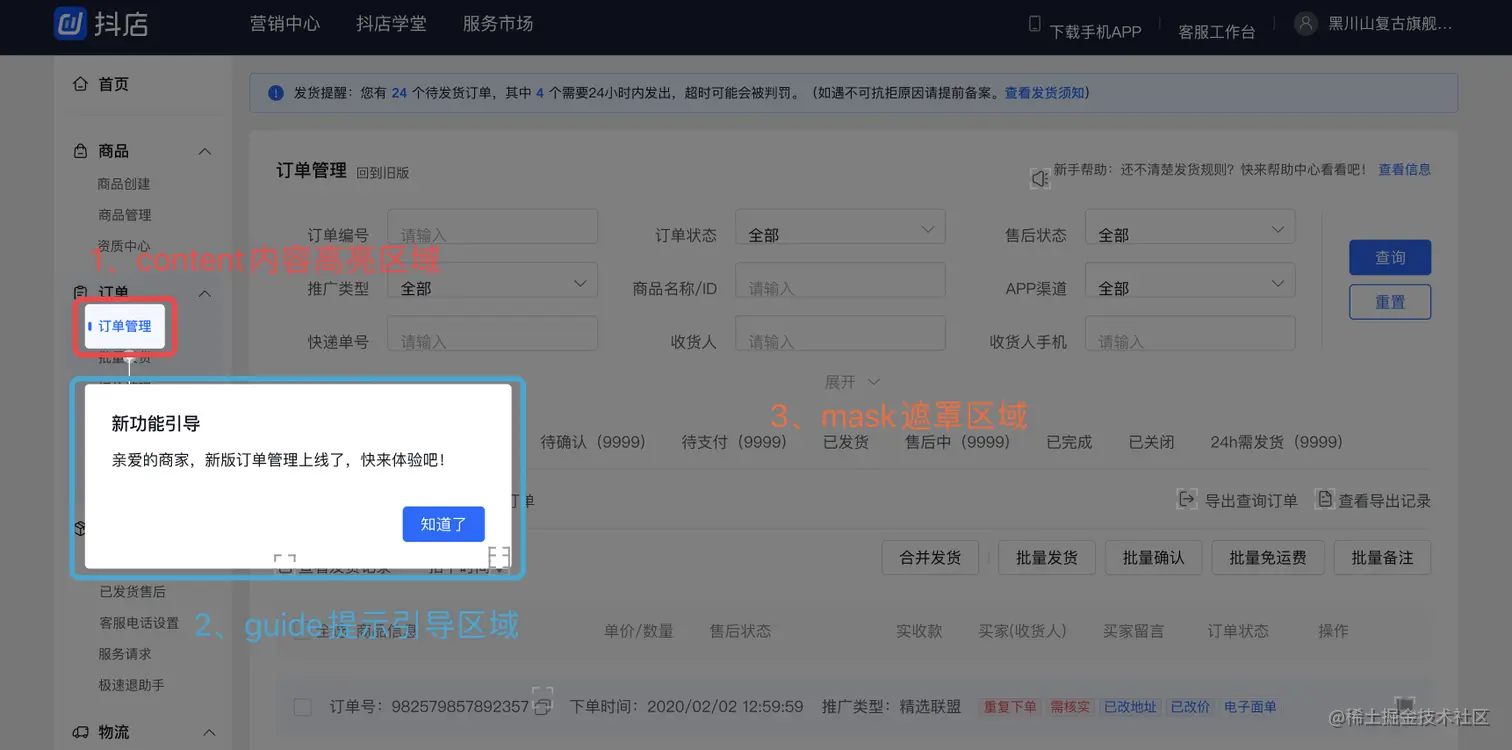This screenshot has height=750, width=1512.
Task: Switch to the 24h需发货 (9999) tab
Action: (x=1277, y=442)
